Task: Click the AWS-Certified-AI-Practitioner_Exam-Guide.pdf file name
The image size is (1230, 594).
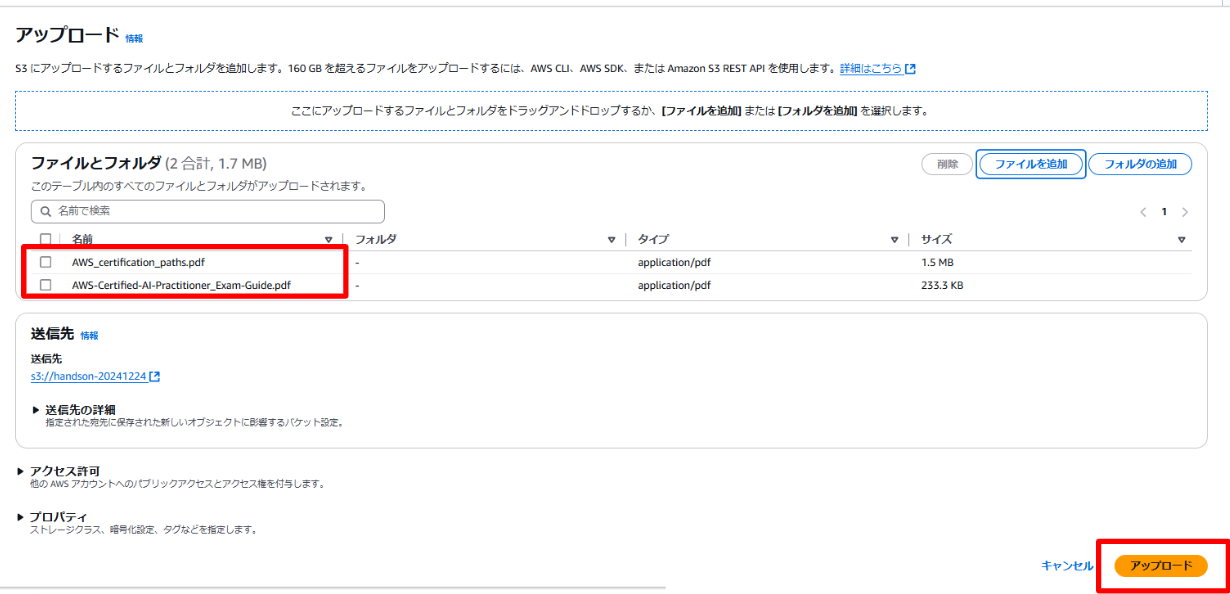Action: pos(182,285)
